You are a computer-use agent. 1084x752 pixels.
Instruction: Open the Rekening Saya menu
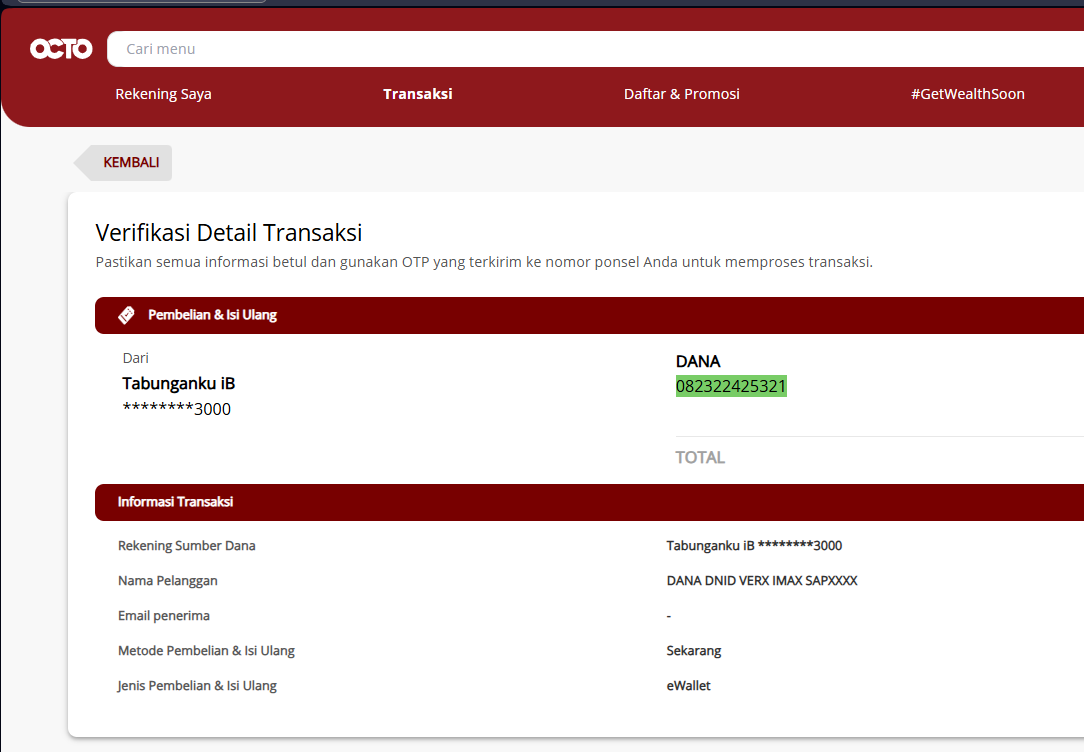click(x=163, y=94)
